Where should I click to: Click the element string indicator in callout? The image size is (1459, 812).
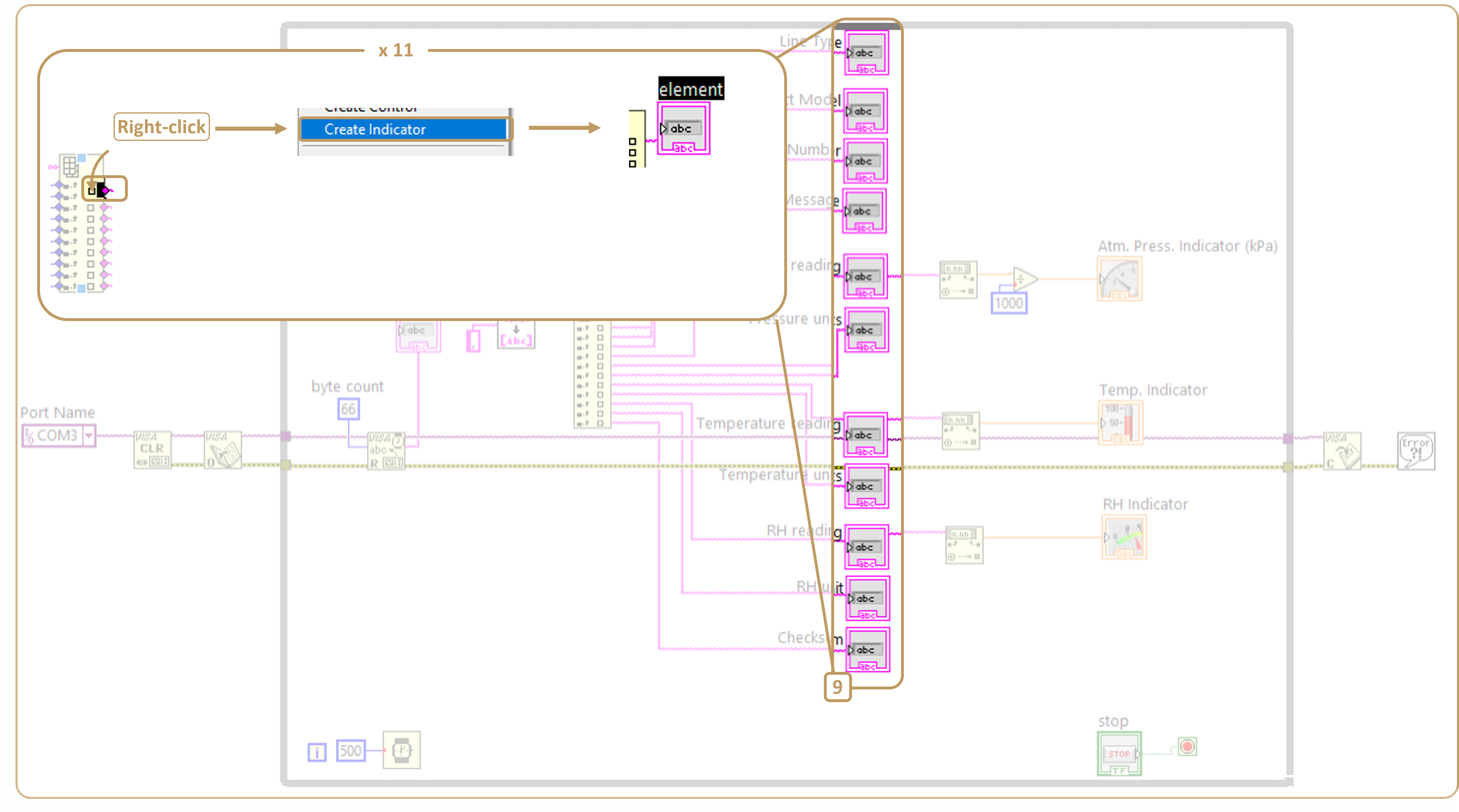click(x=684, y=129)
